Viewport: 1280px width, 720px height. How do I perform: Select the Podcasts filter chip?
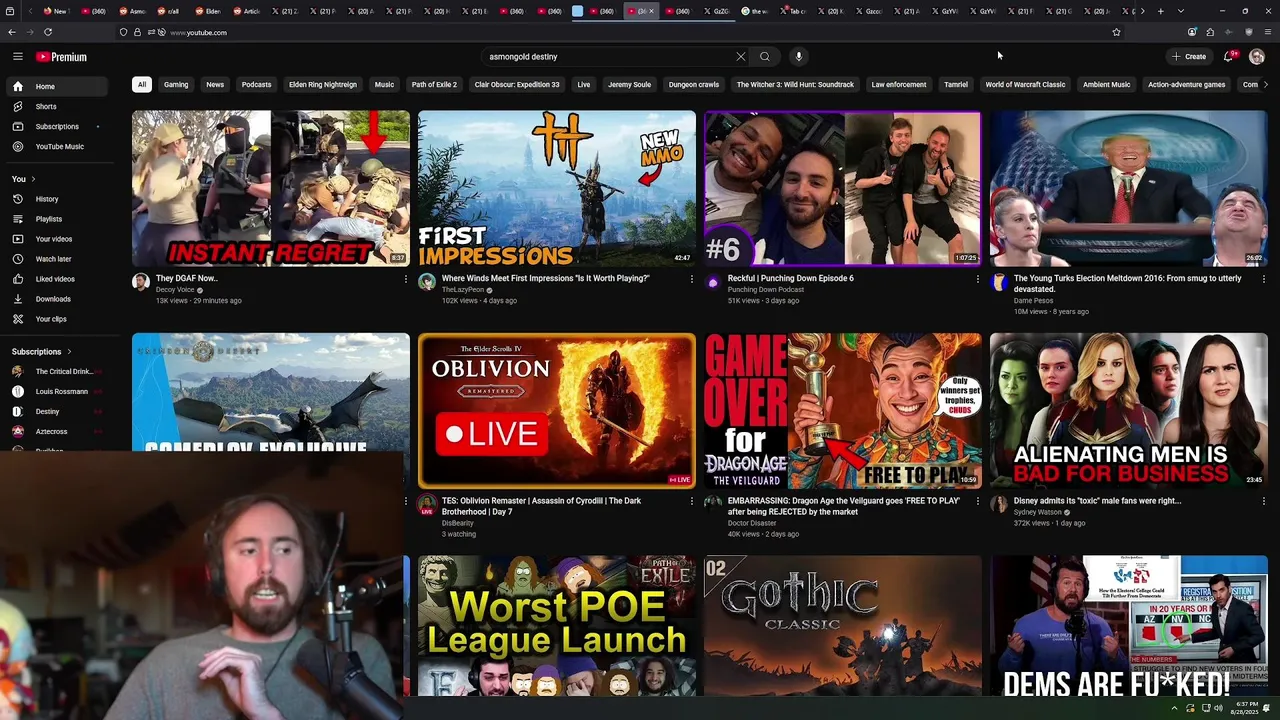pyautogui.click(x=256, y=85)
